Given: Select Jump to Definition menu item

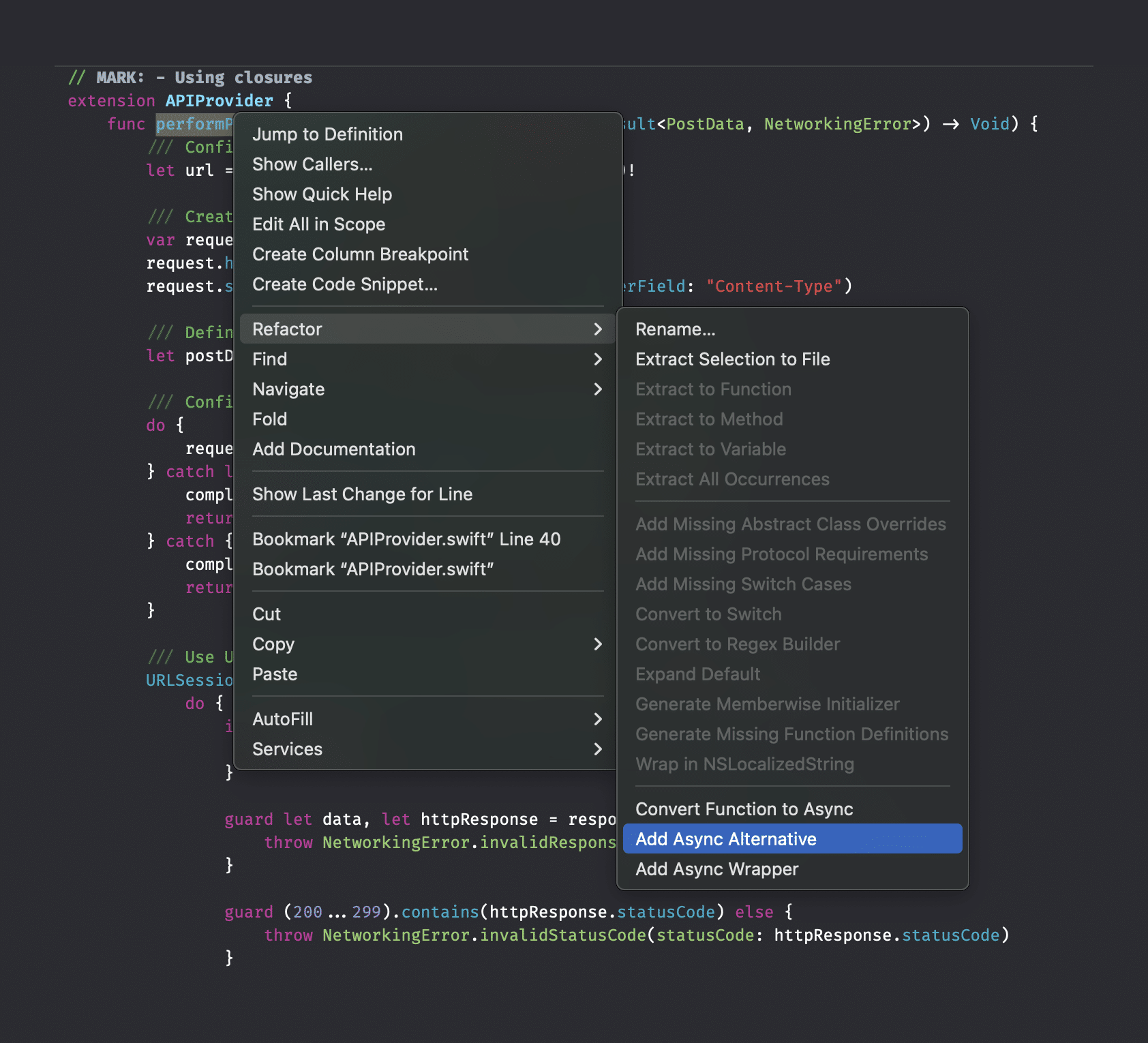Looking at the screenshot, I should point(327,134).
